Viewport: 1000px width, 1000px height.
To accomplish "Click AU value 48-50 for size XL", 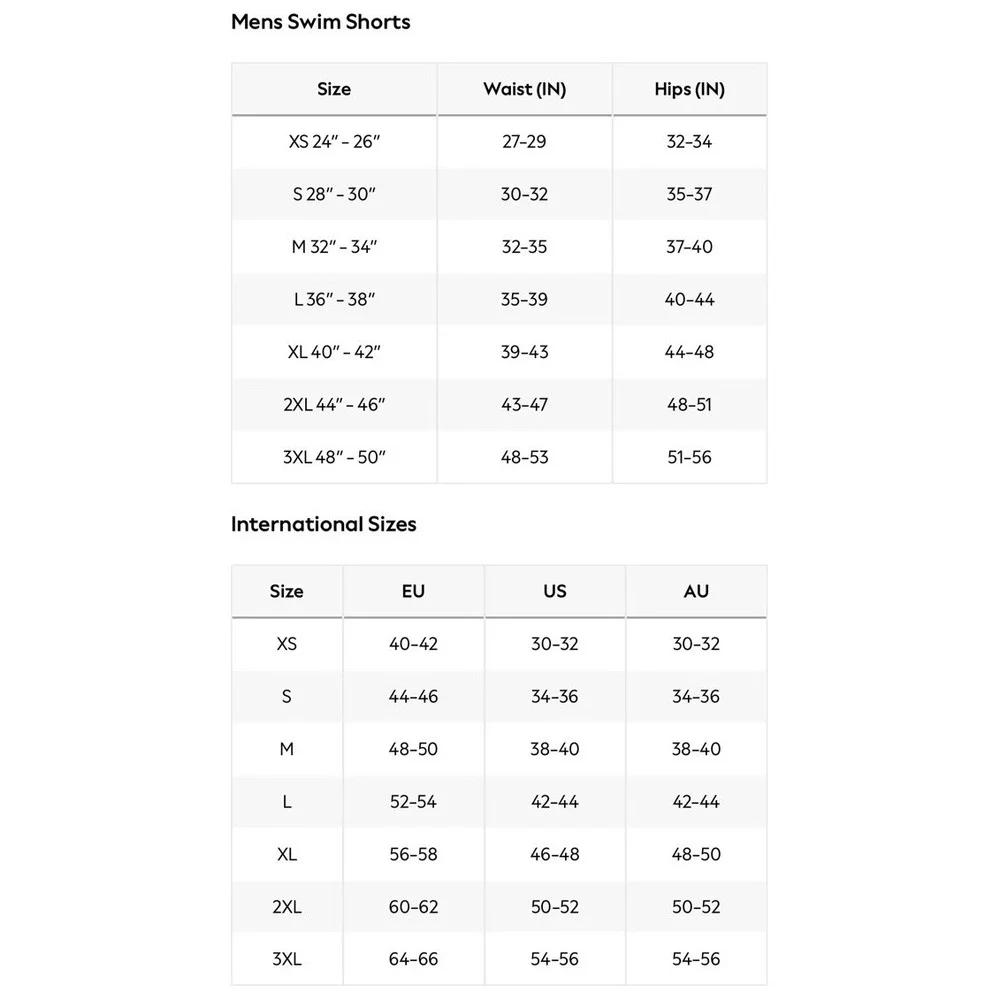I will (696, 854).
